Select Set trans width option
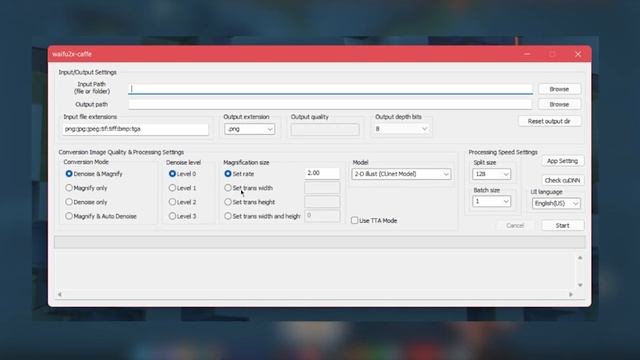 pos(249,188)
